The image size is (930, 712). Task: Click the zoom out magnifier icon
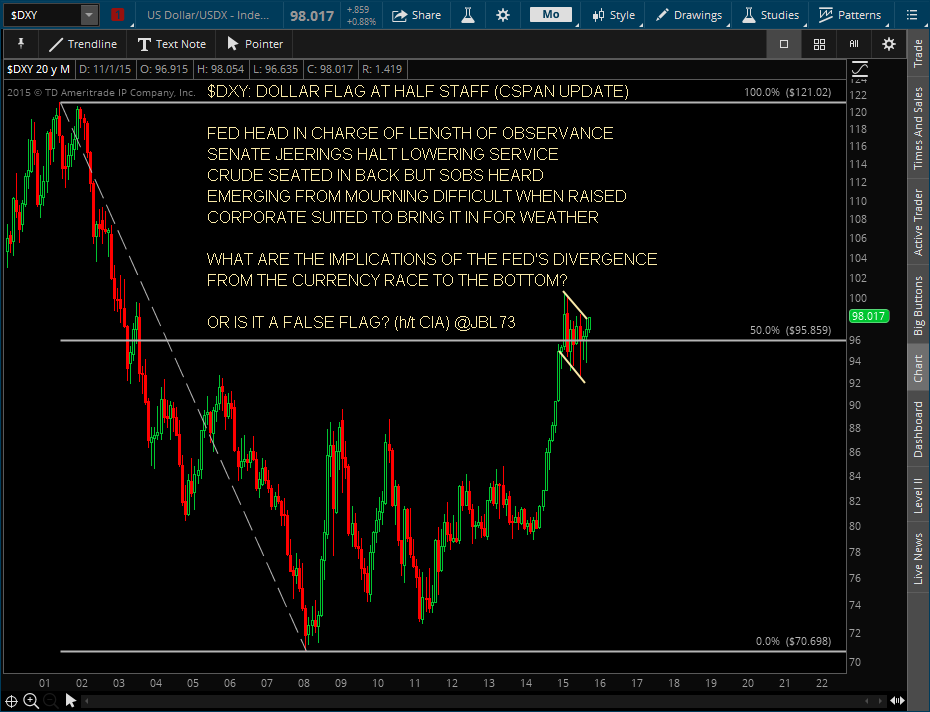point(51,701)
